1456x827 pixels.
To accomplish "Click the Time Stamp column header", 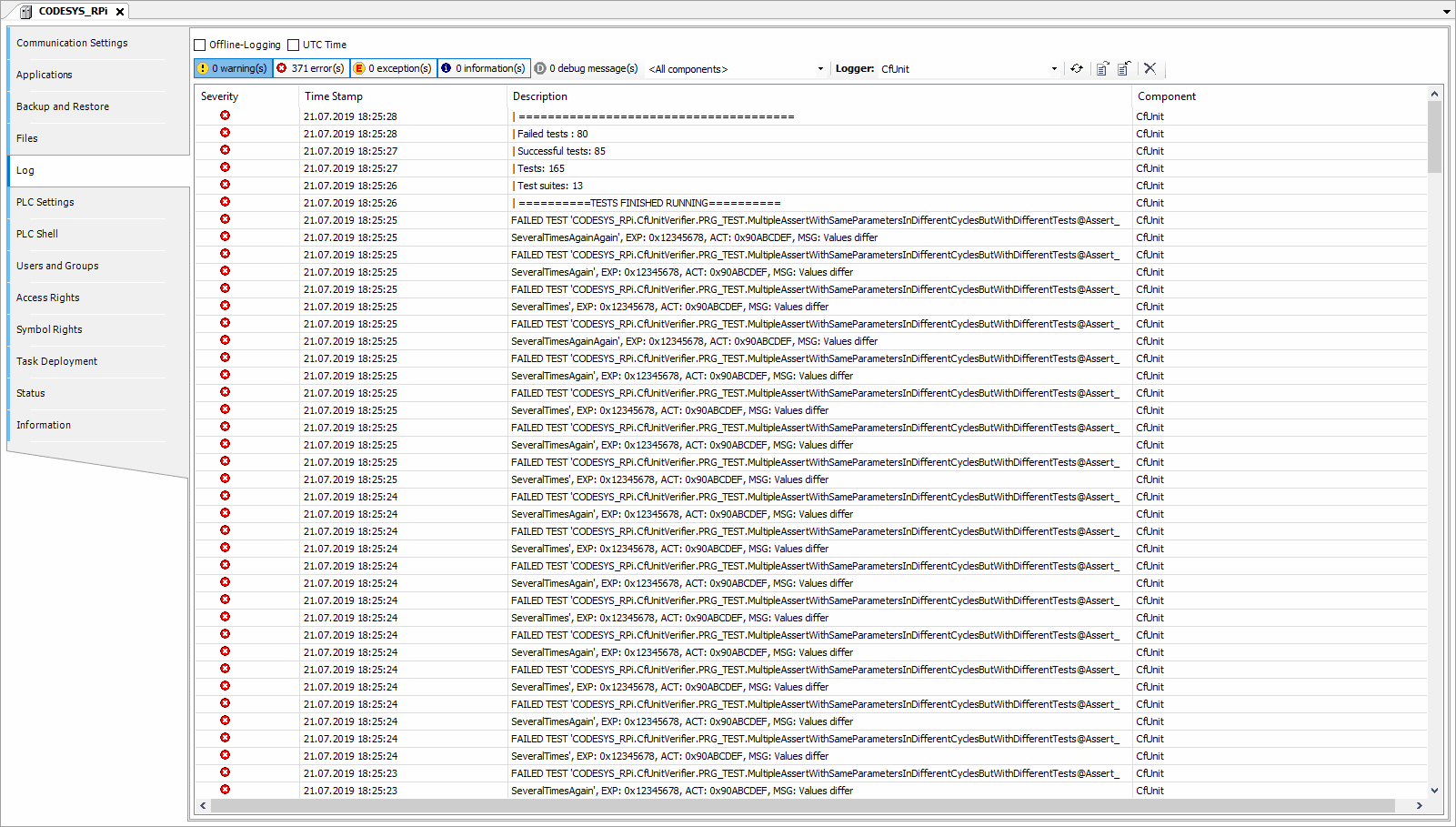I will 403,96.
